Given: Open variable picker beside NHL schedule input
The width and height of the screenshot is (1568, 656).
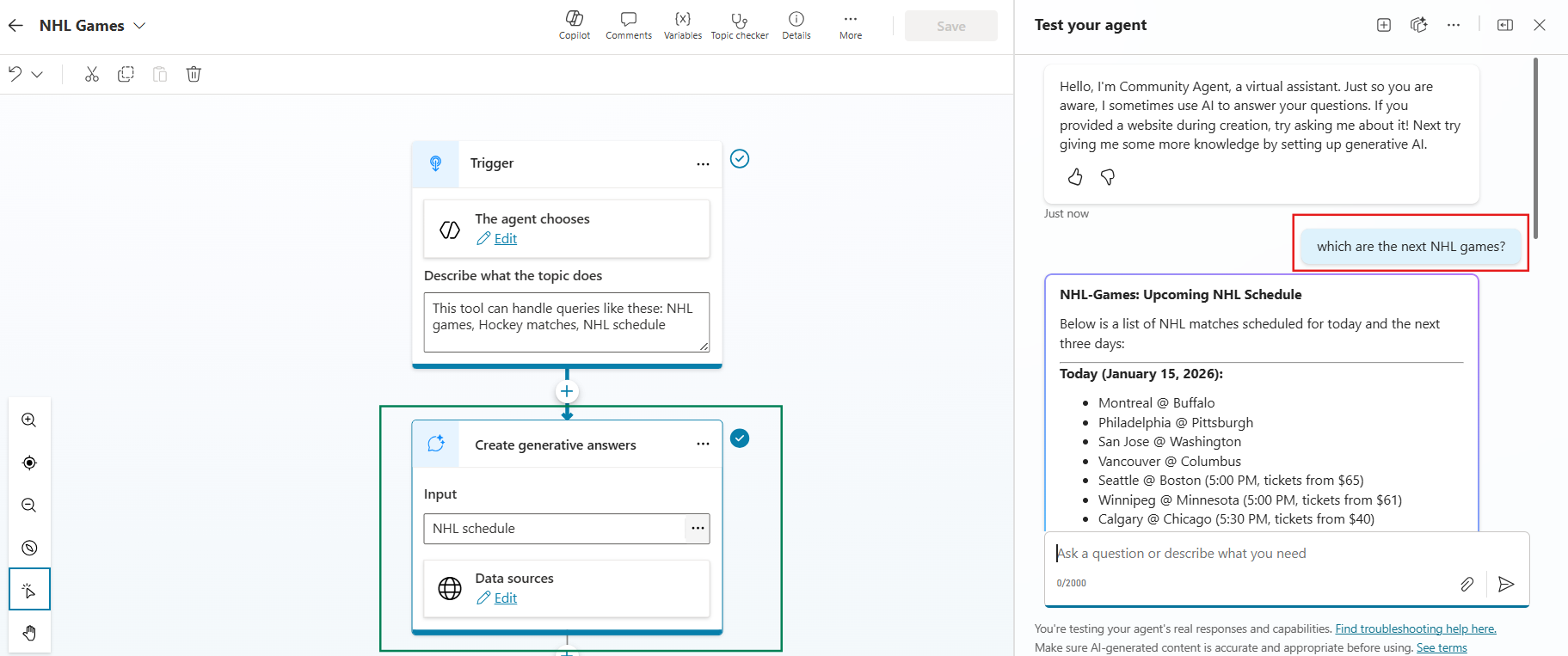Looking at the screenshot, I should tap(698, 529).
